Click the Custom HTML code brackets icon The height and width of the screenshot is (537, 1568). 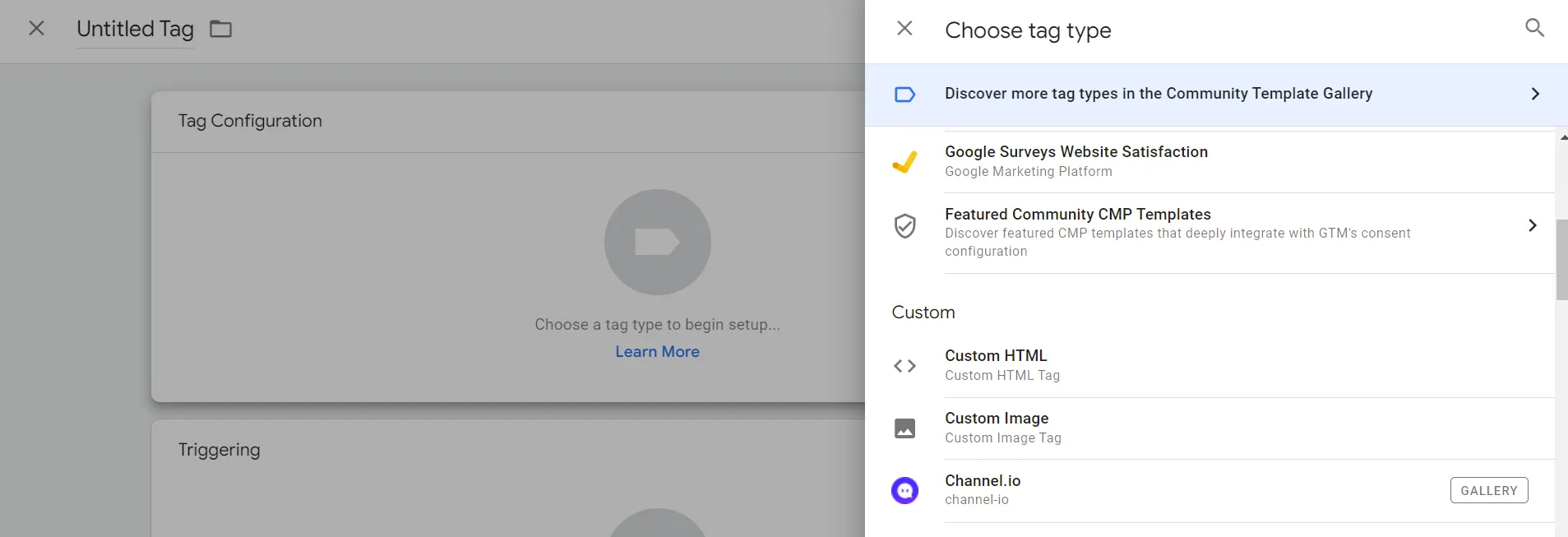904,366
